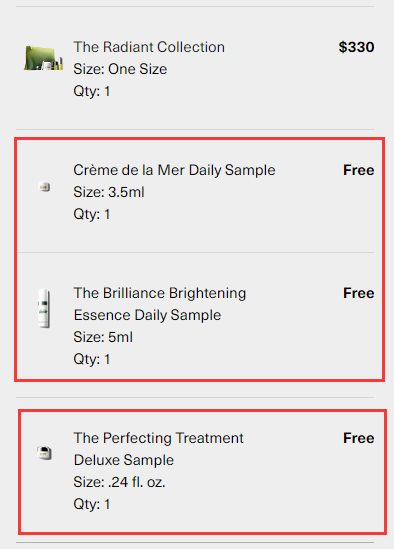The height and width of the screenshot is (549, 394).
Task: Select the Brilliance Brightening Essence bottle image
Action: 44,308
